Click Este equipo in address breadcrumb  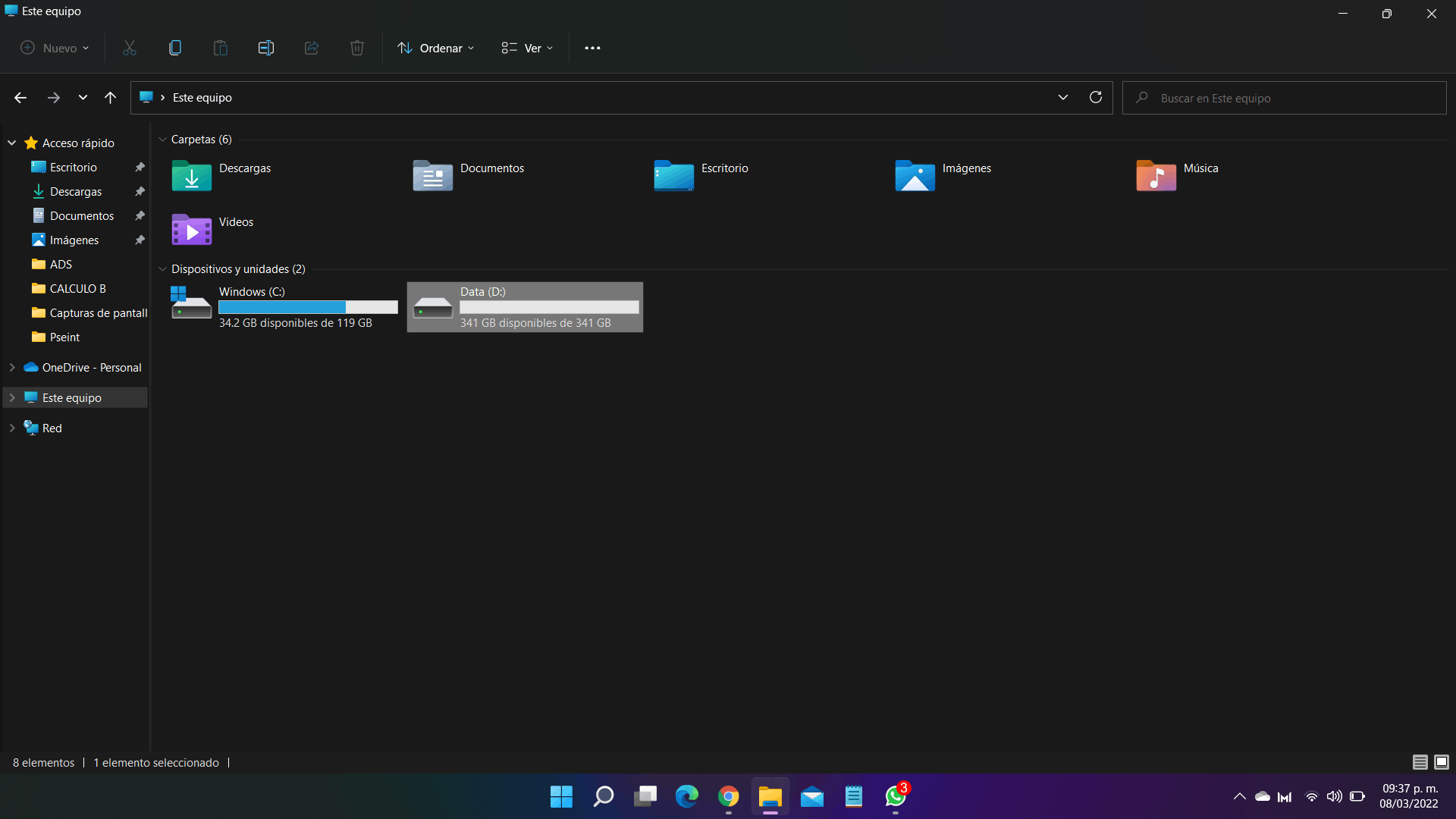pyautogui.click(x=202, y=98)
